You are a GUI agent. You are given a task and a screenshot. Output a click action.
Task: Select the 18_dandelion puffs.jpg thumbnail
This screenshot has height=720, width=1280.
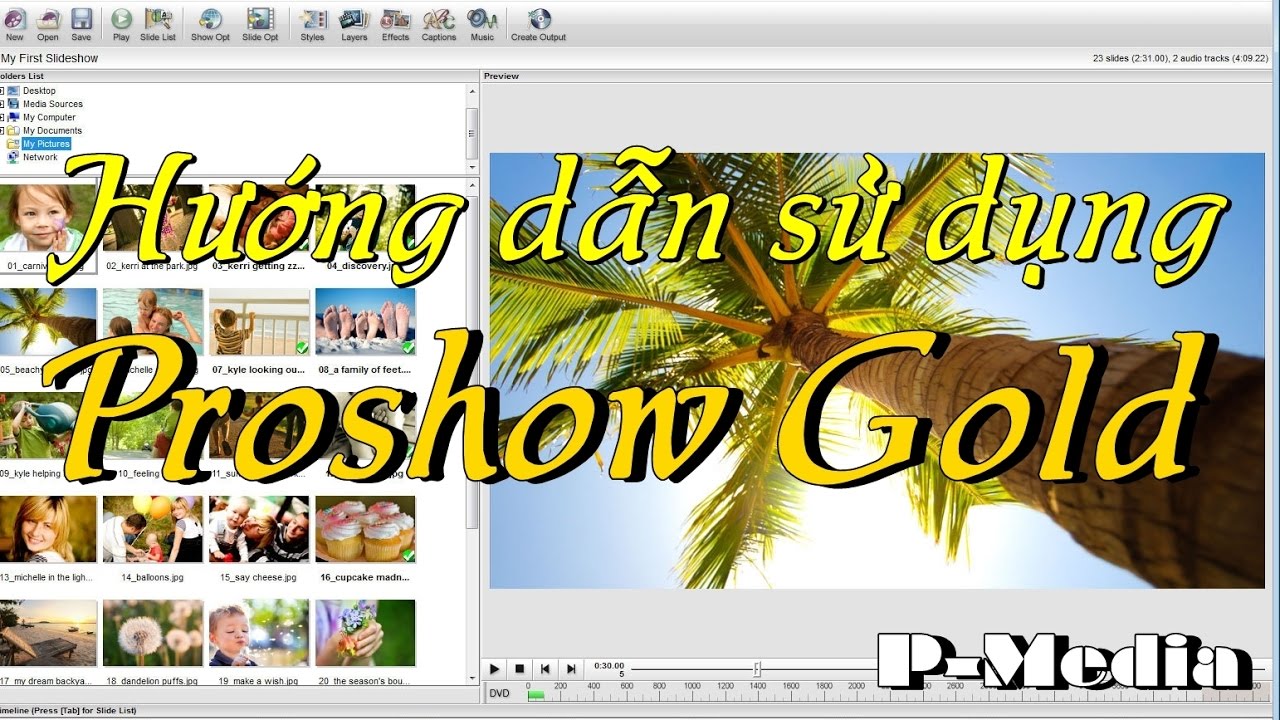click(153, 633)
